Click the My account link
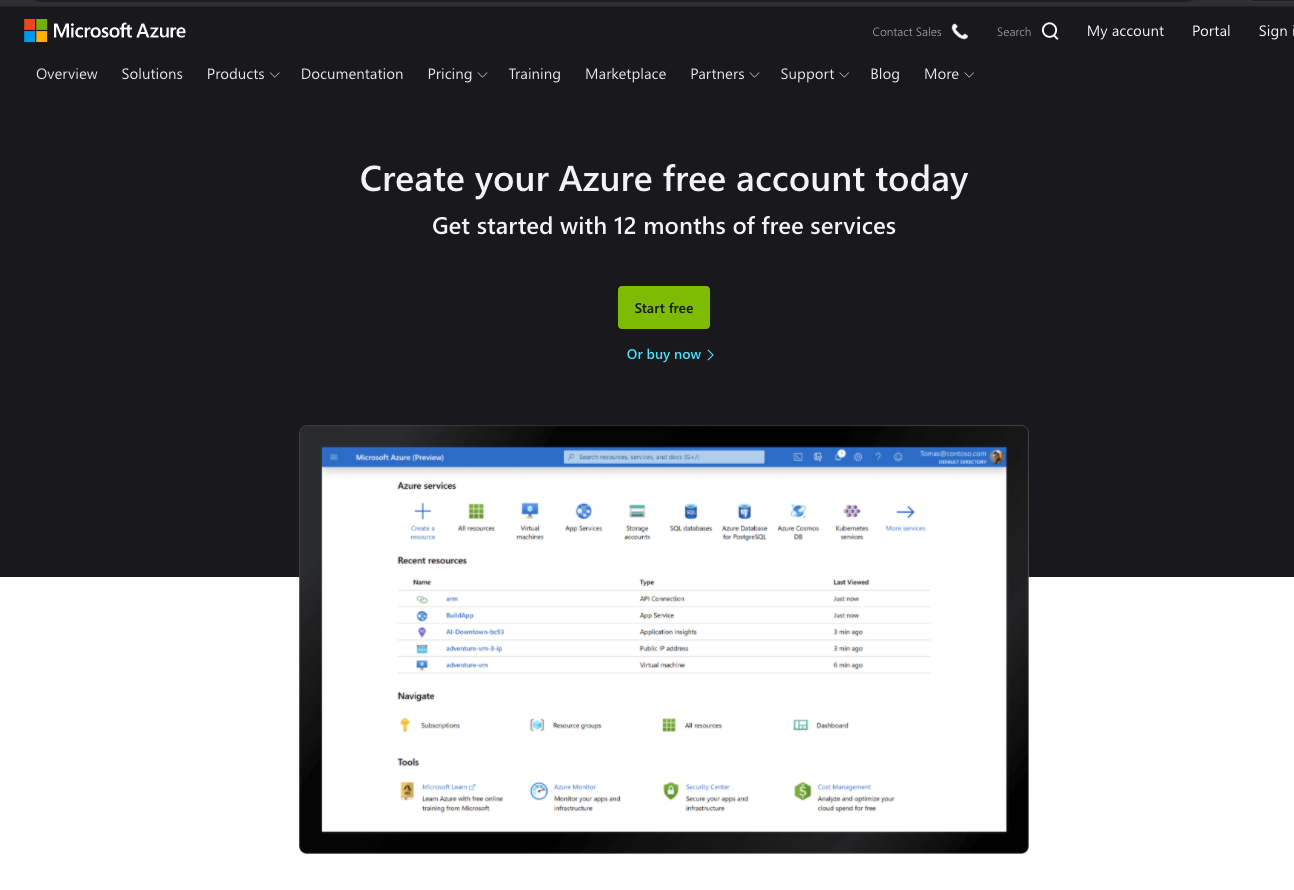Viewport: 1294px width, 890px height. [x=1125, y=31]
